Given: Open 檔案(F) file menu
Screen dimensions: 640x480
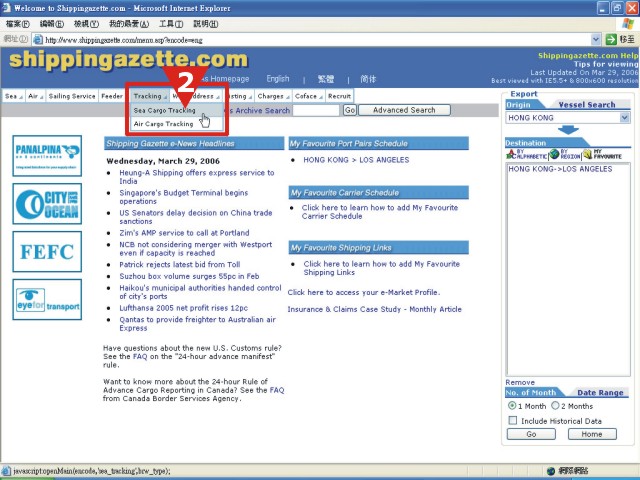Looking at the screenshot, I should pyautogui.click(x=18, y=24).
